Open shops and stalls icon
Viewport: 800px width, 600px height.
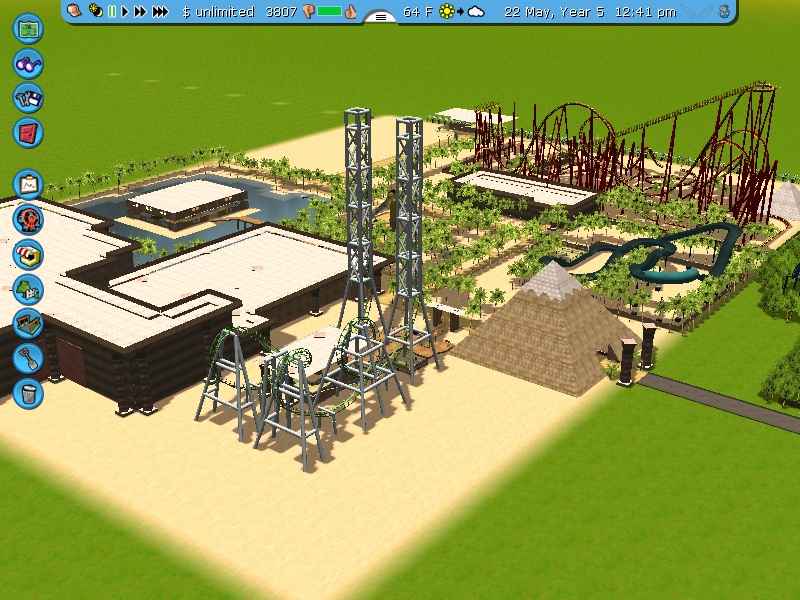(x=28, y=254)
